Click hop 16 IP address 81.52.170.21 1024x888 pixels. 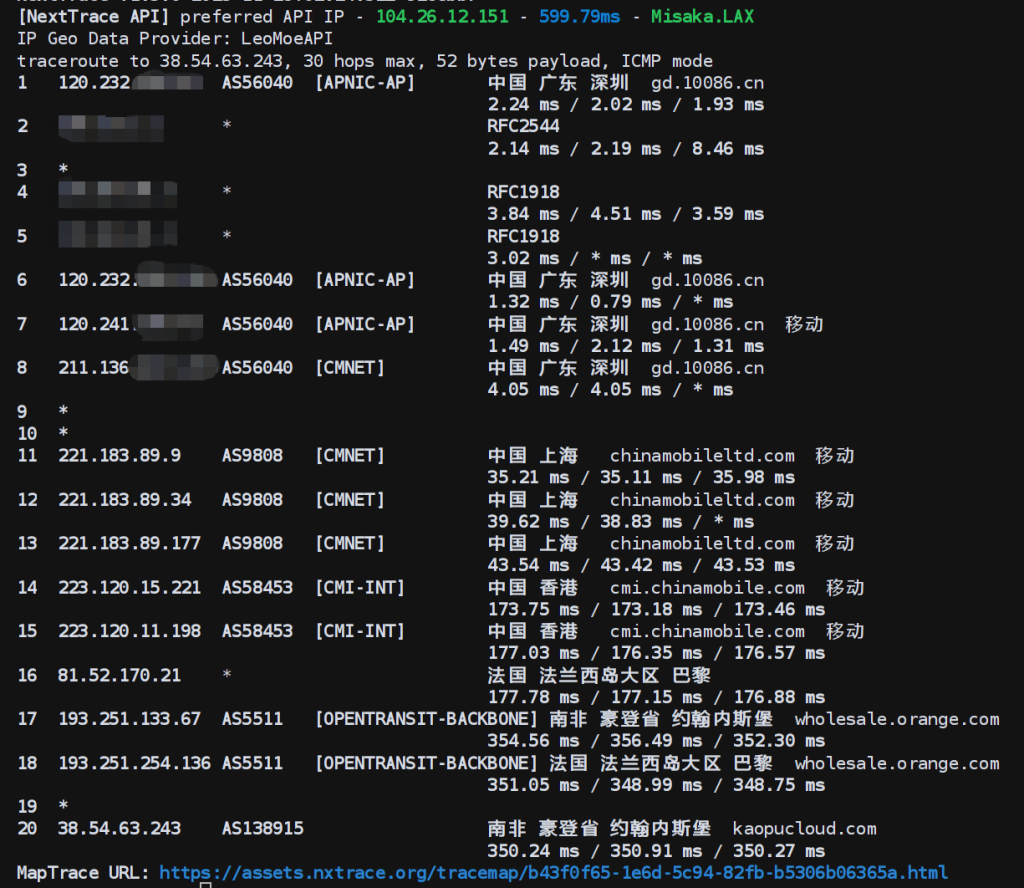tap(119, 676)
